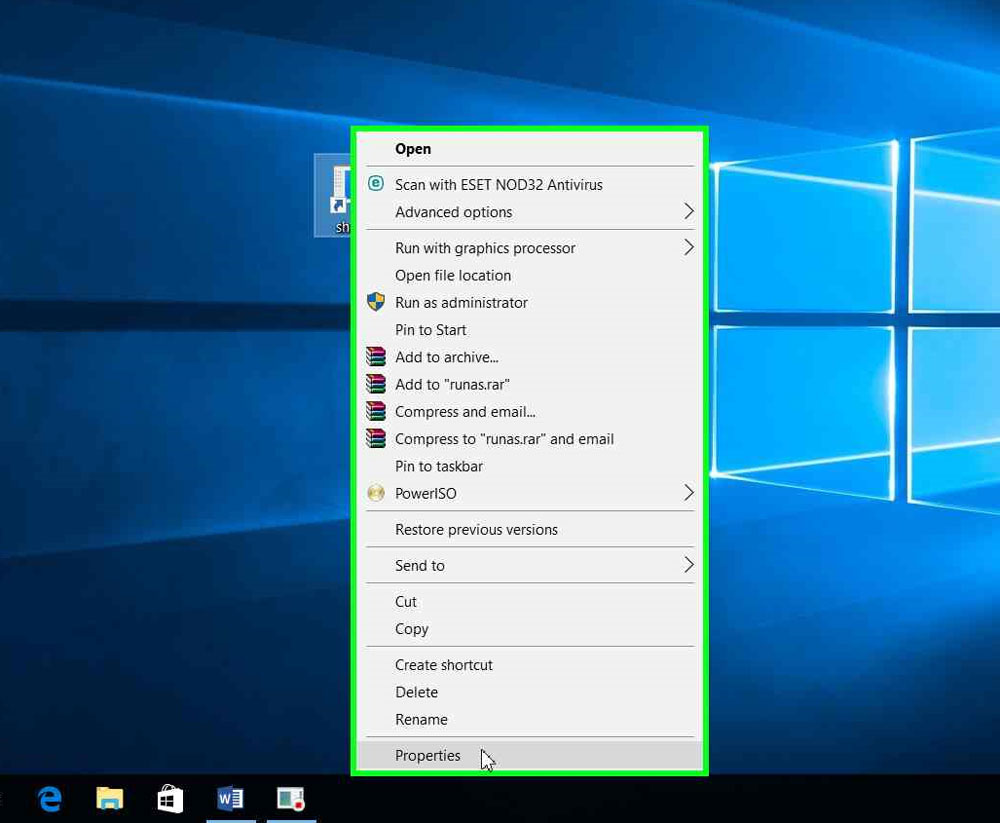
Task: Expand the Run with graphics processor arrow
Action: 688,247
